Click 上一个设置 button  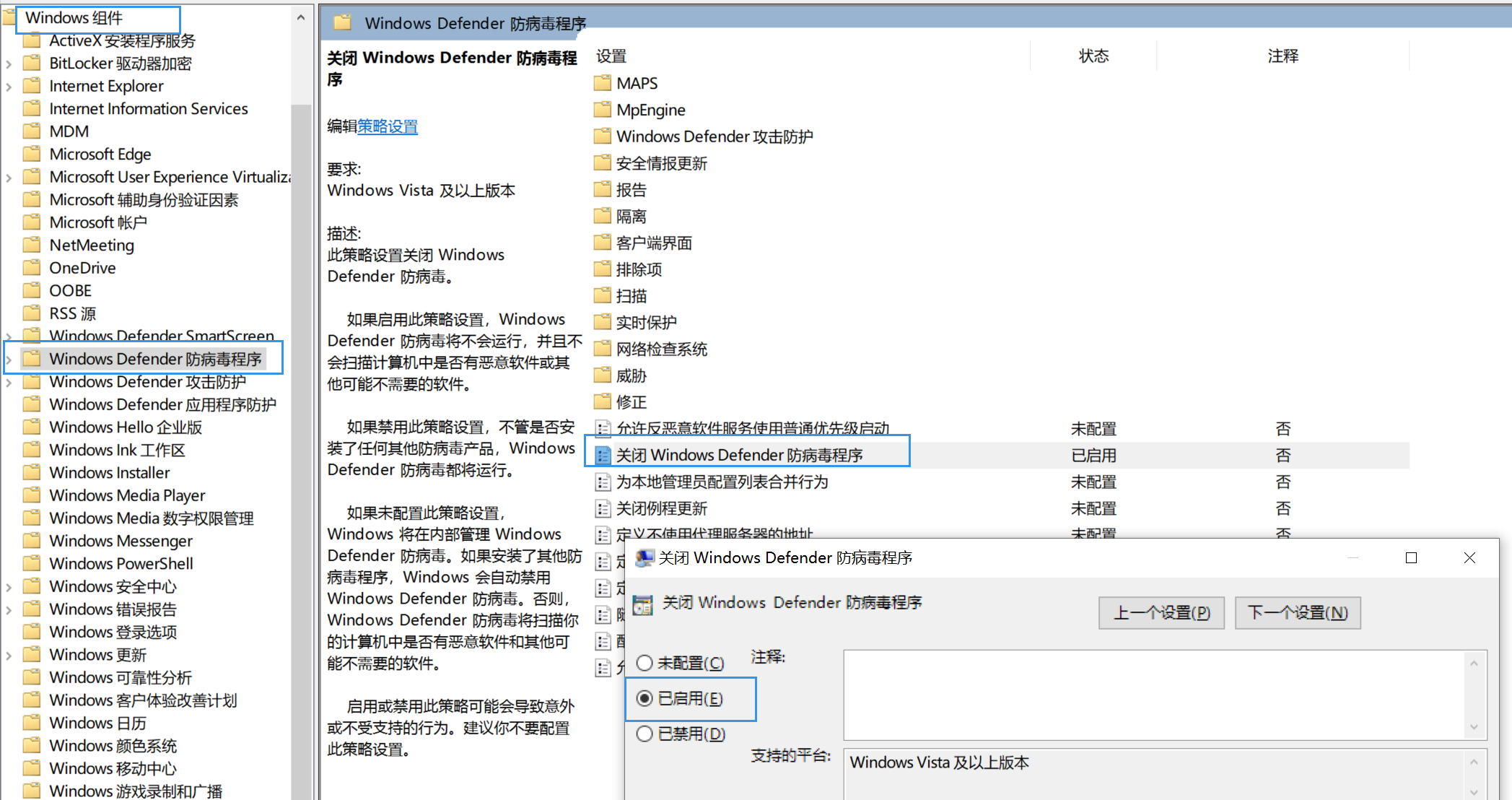pos(1161,613)
